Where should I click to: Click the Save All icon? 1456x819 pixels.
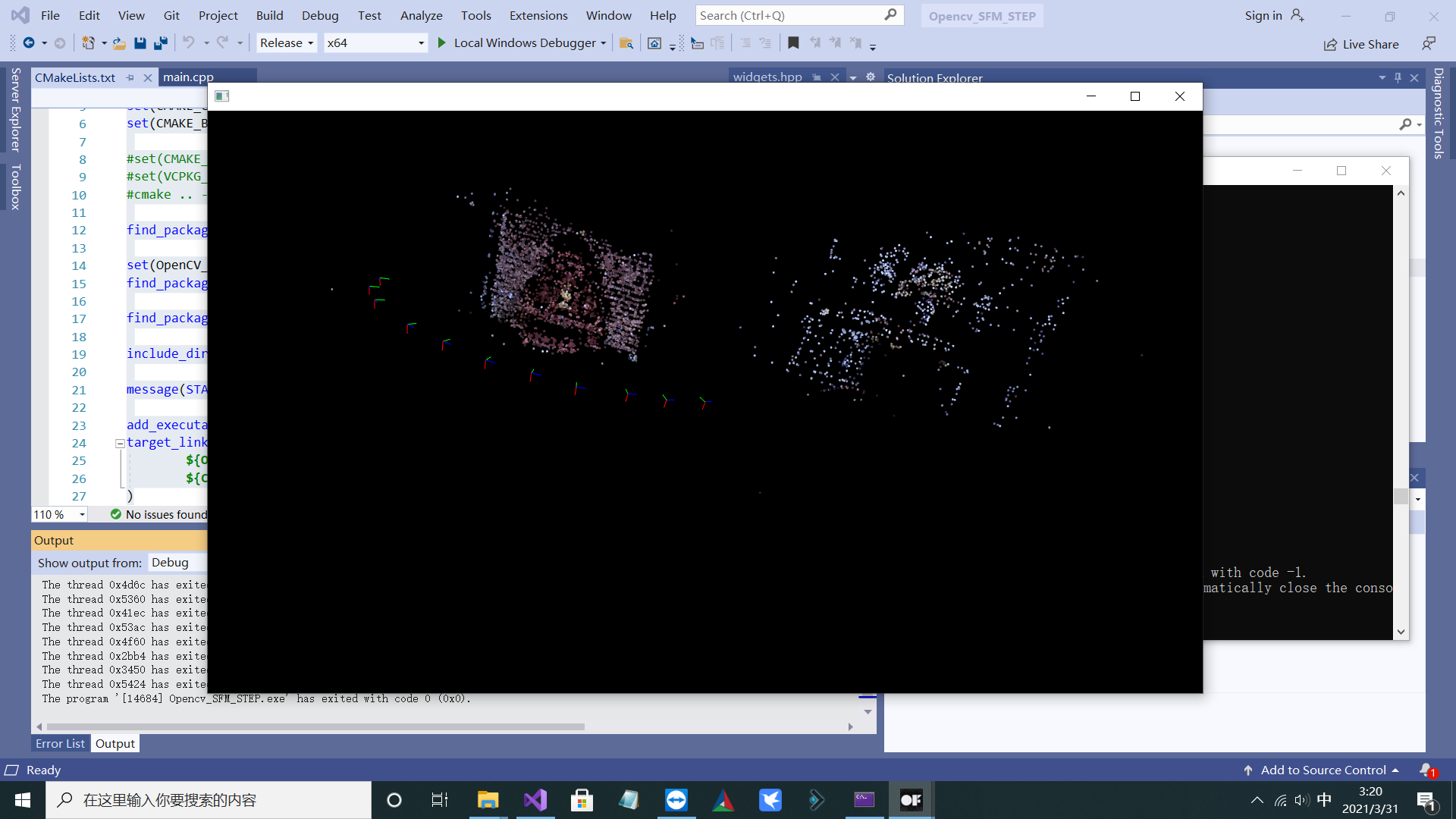point(160,43)
